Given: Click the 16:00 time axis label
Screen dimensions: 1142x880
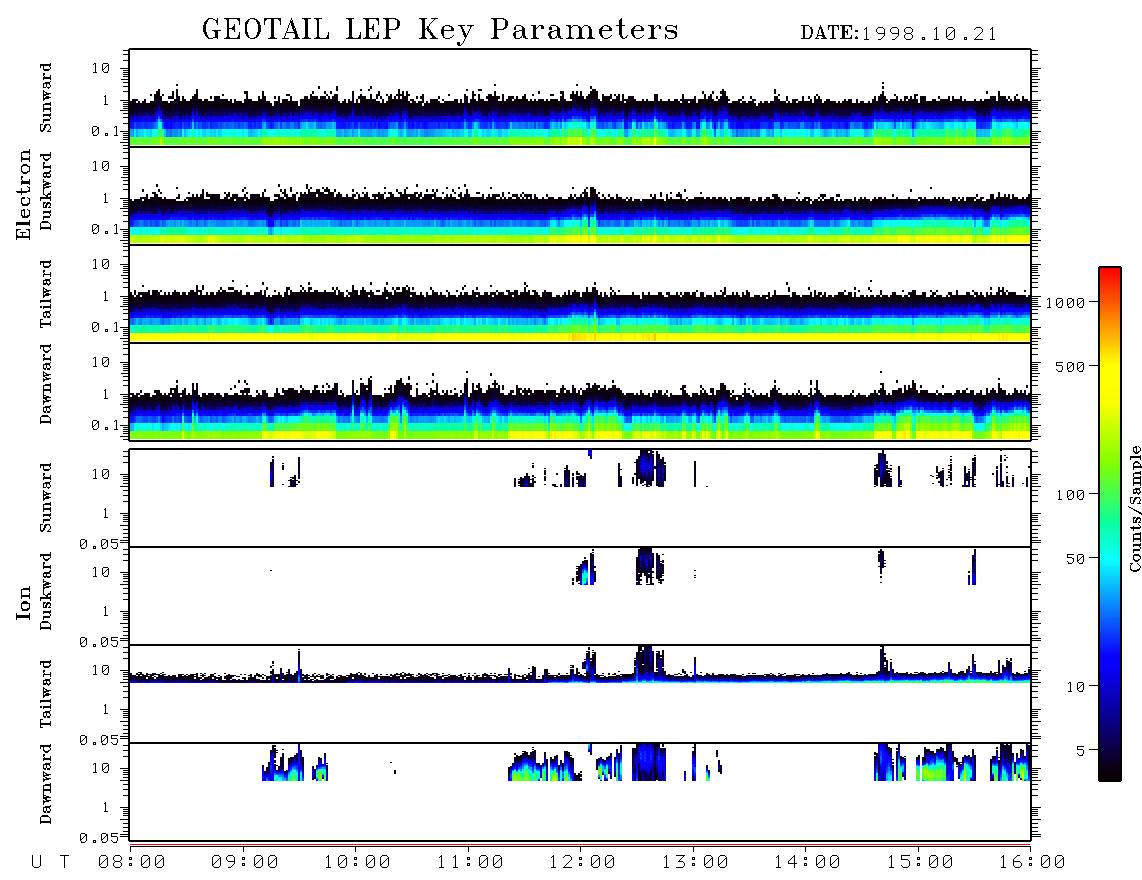Looking at the screenshot, I should (x=1032, y=862).
